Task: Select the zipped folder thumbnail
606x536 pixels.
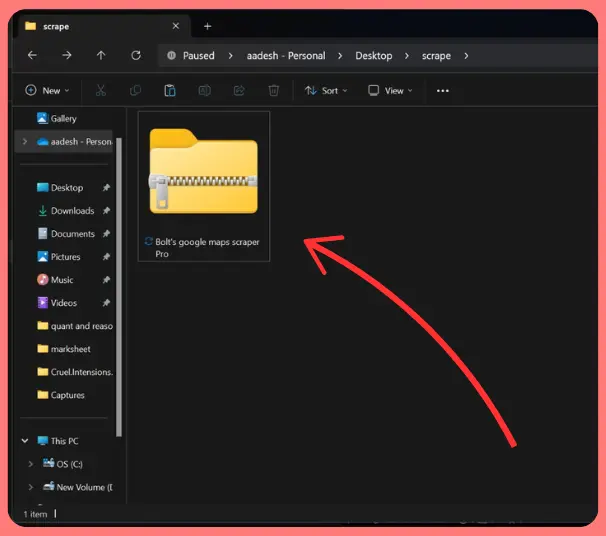Action: (x=203, y=171)
